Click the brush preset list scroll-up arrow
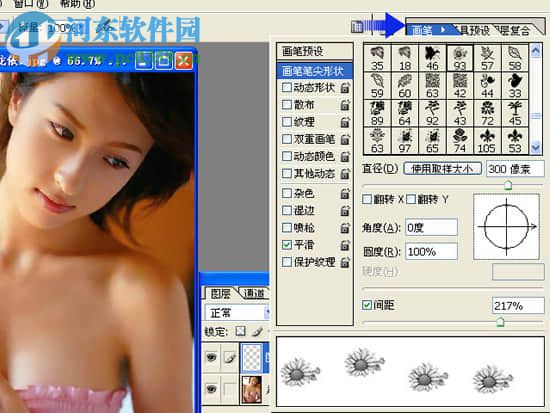 [536, 52]
